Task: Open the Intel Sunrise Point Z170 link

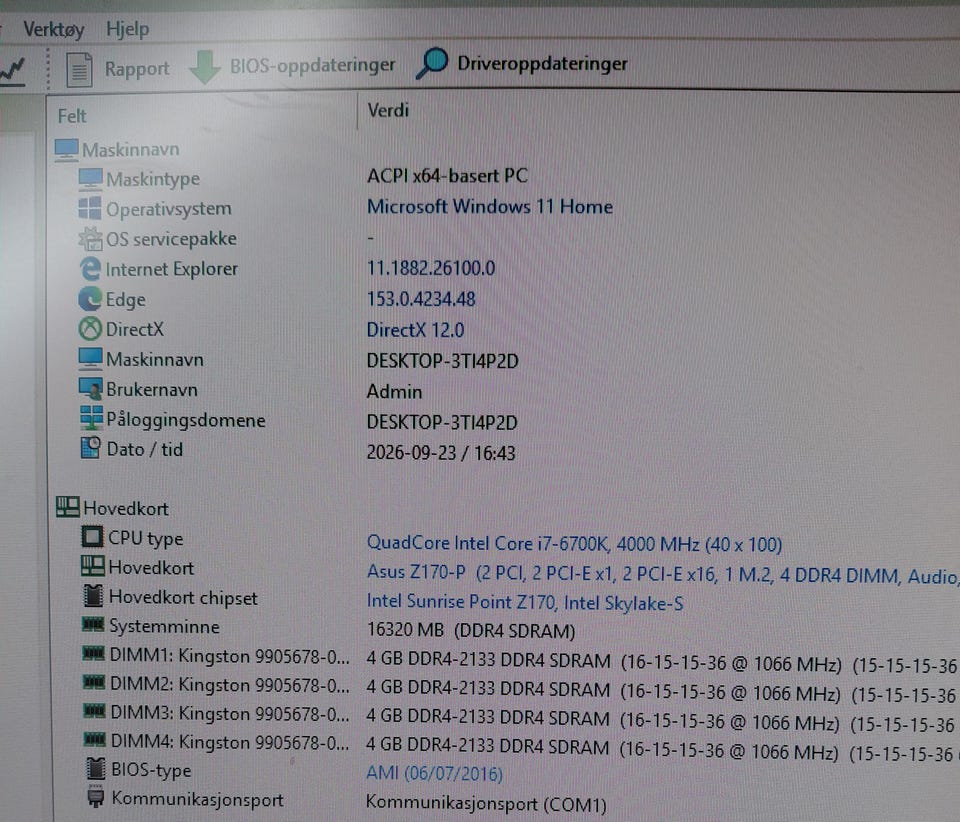Action: 525,603
